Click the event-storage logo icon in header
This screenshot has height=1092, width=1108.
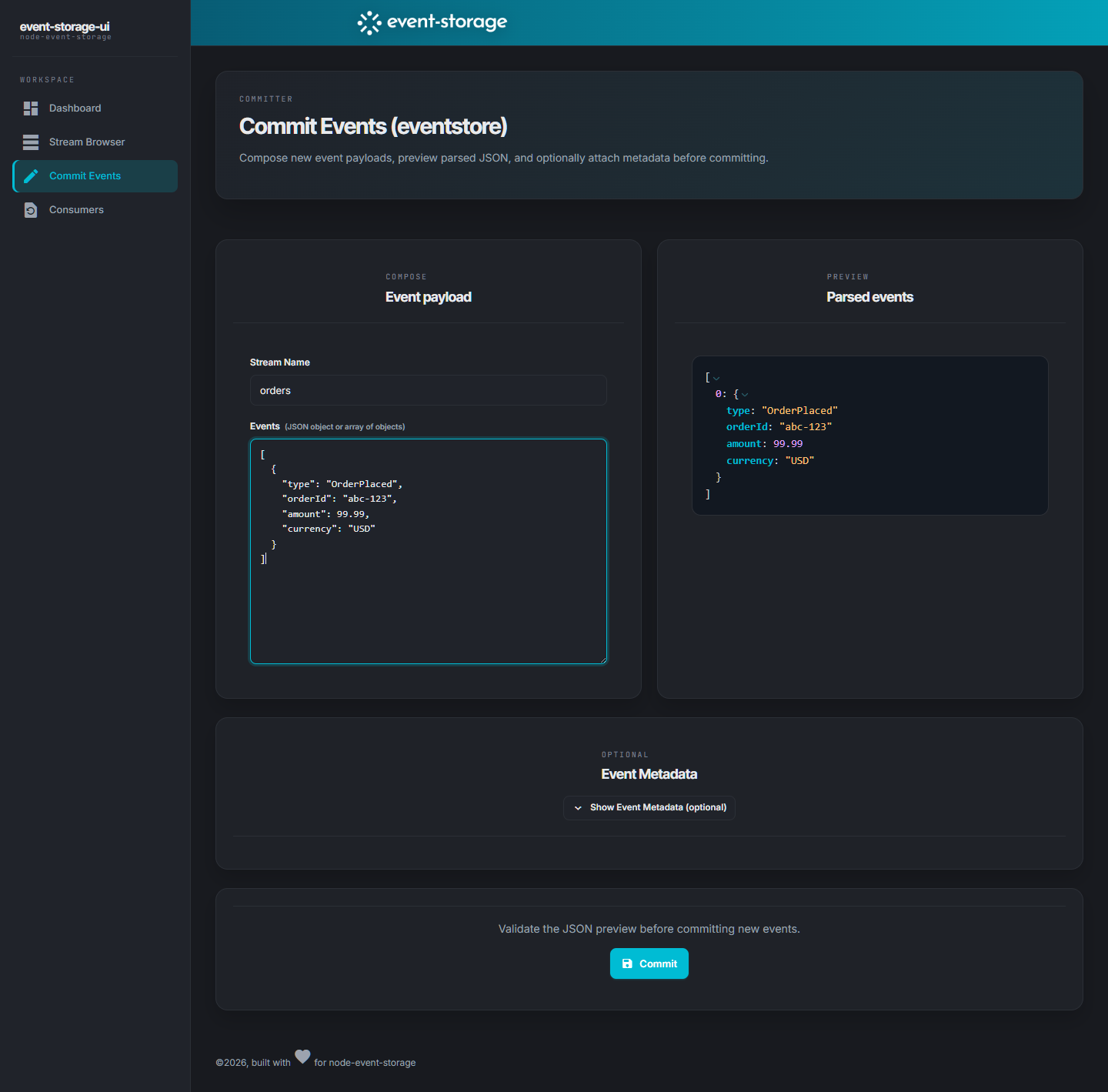pos(369,23)
